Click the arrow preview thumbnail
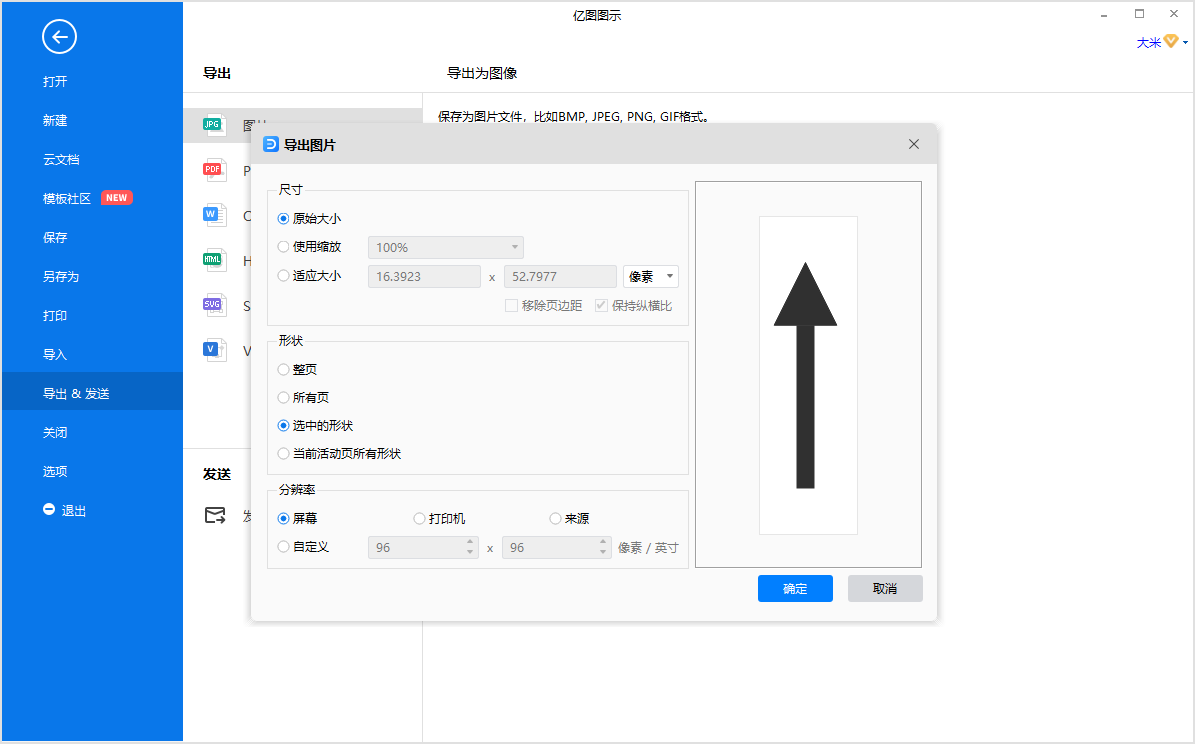This screenshot has width=1195, height=744. [808, 375]
